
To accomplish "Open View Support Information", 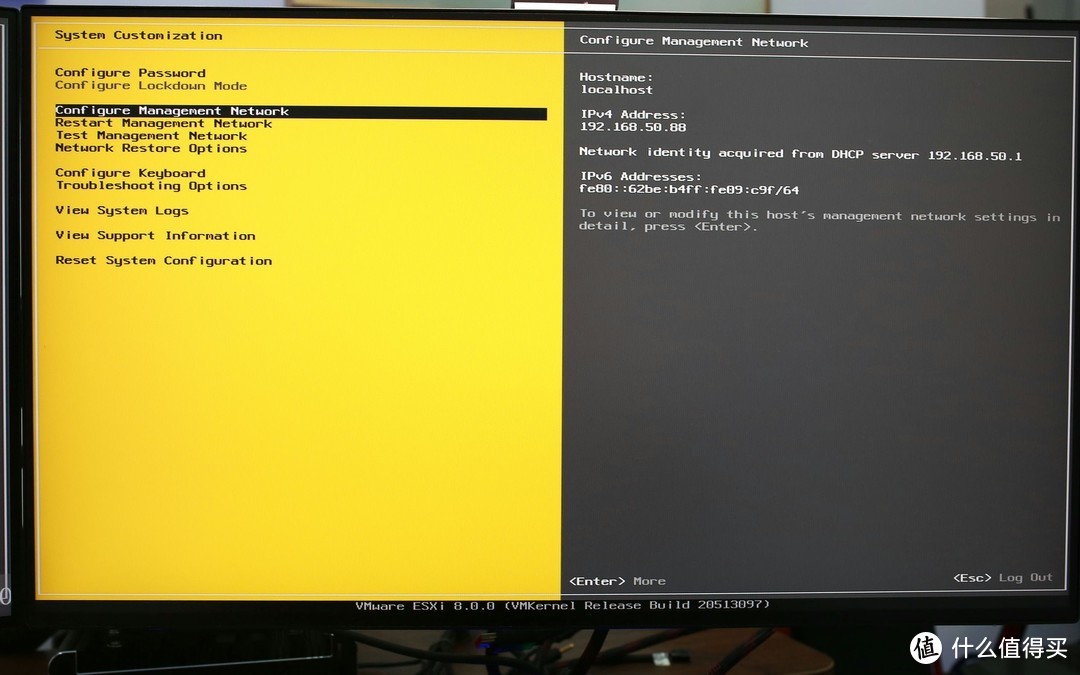I will click(x=155, y=235).
